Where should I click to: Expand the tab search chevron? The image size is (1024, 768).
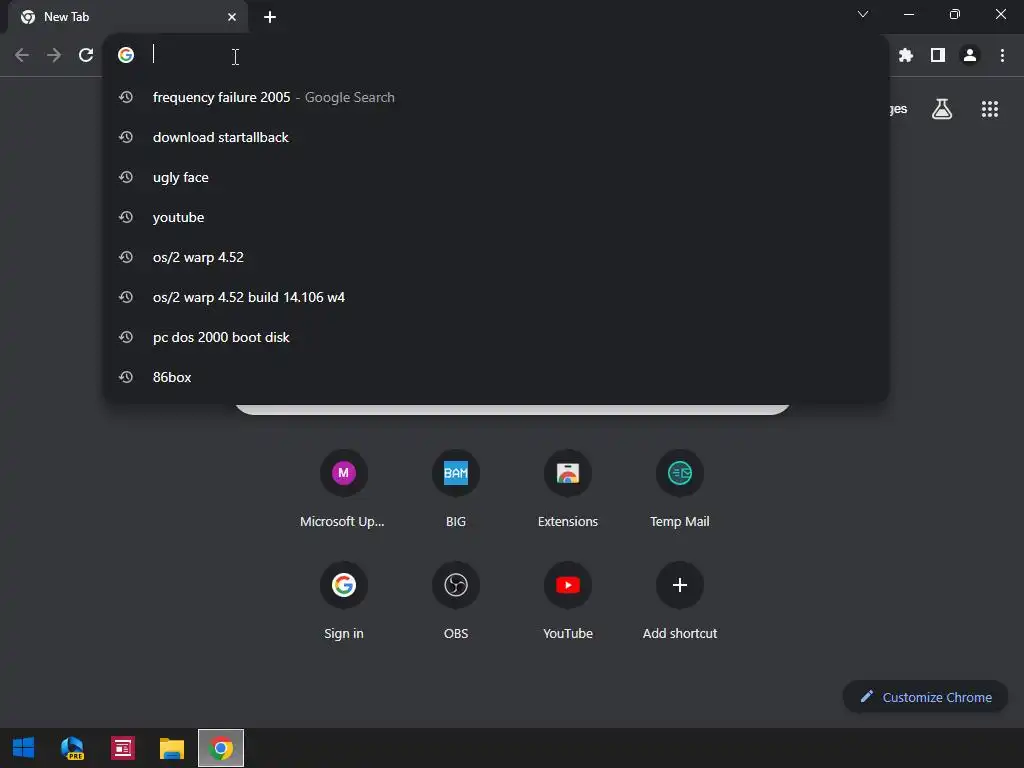(863, 14)
